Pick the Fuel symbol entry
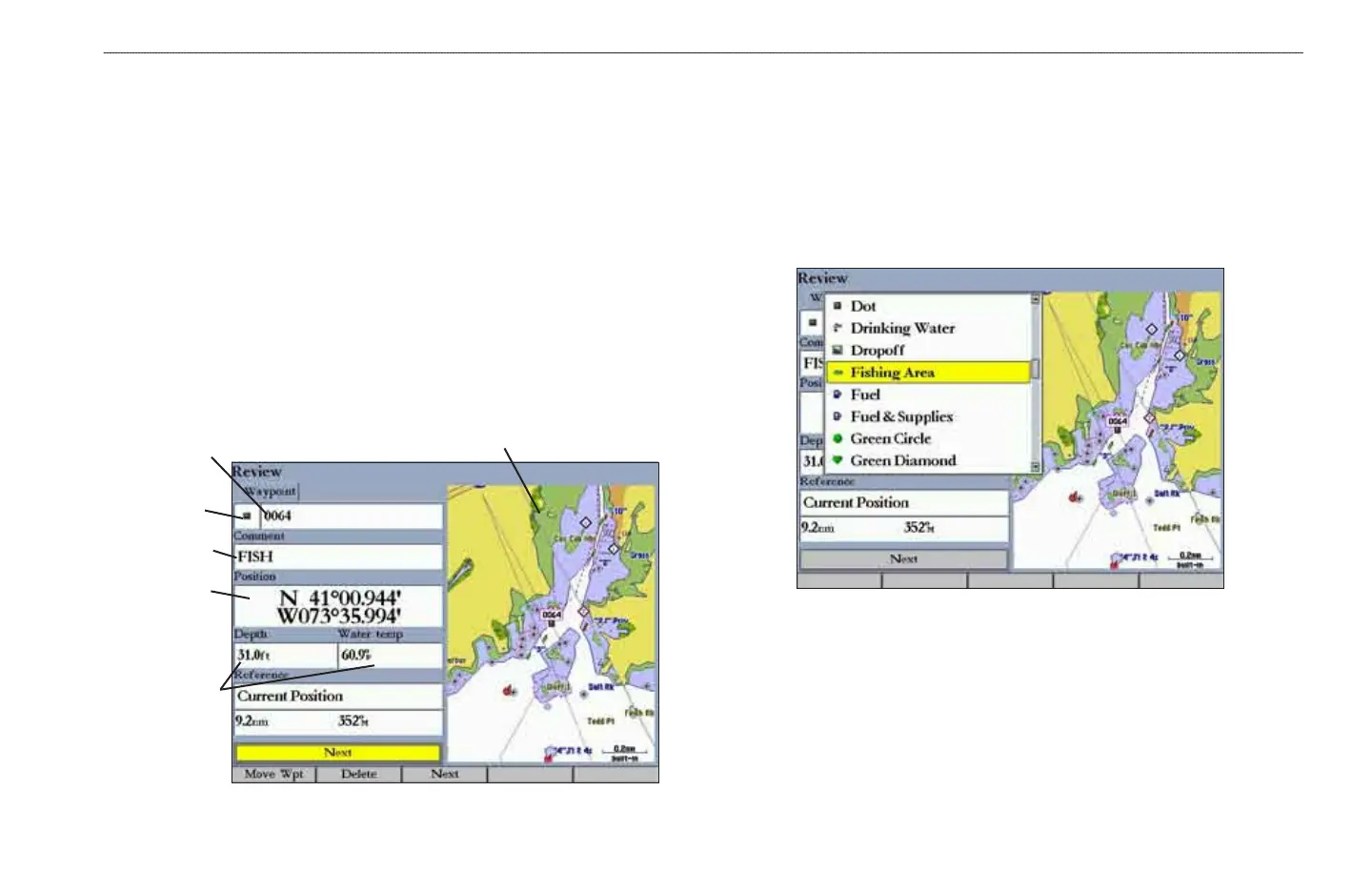 [928, 395]
